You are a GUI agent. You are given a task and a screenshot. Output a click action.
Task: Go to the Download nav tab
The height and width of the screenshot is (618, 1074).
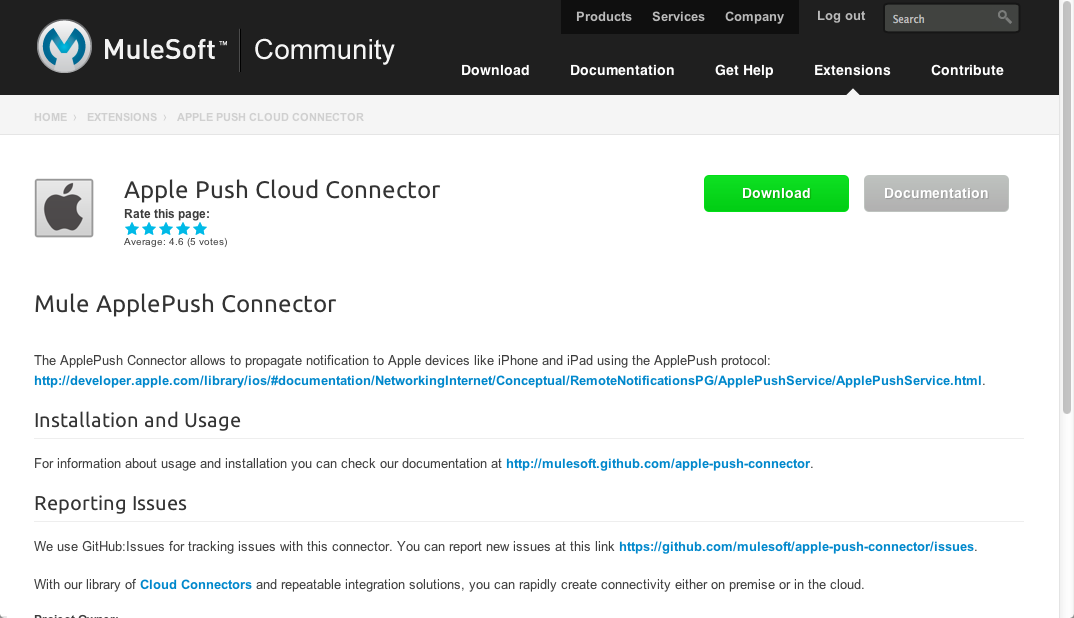coord(495,70)
